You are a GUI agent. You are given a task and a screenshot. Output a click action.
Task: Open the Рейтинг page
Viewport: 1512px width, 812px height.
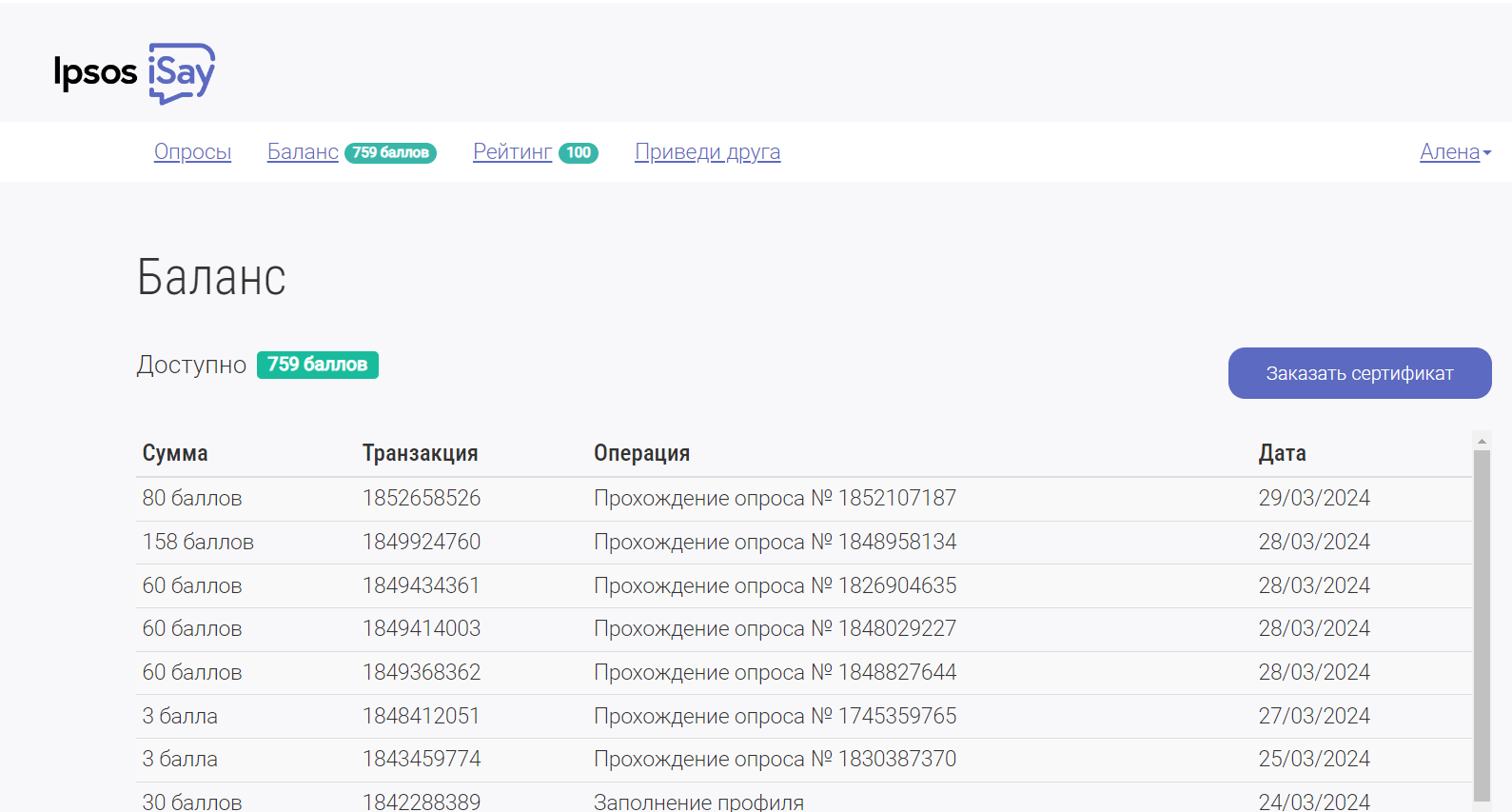(512, 152)
